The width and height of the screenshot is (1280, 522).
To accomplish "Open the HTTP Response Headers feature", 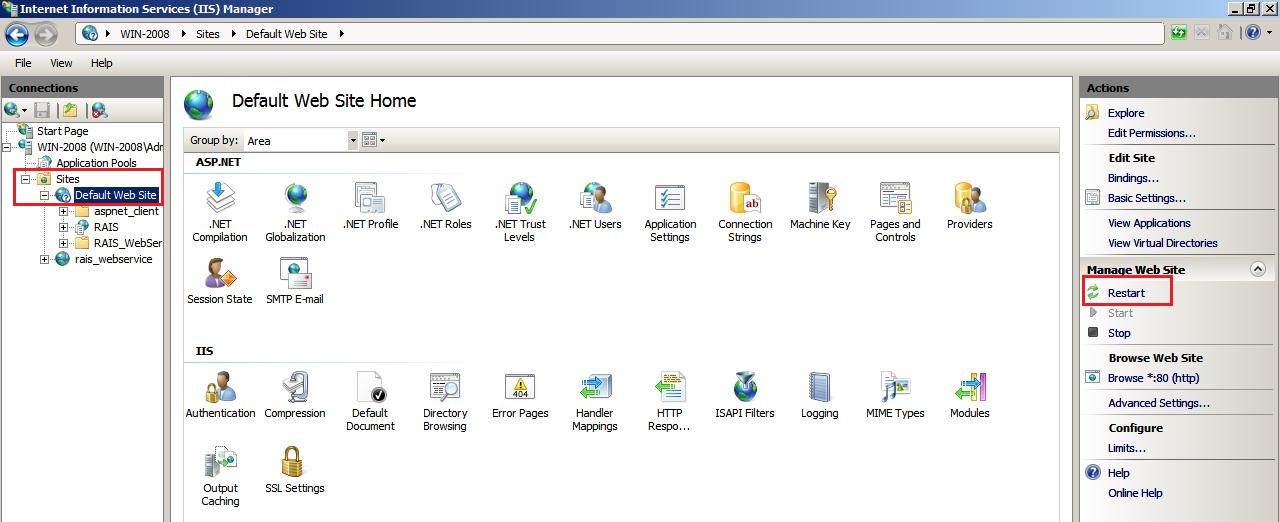I will [670, 401].
